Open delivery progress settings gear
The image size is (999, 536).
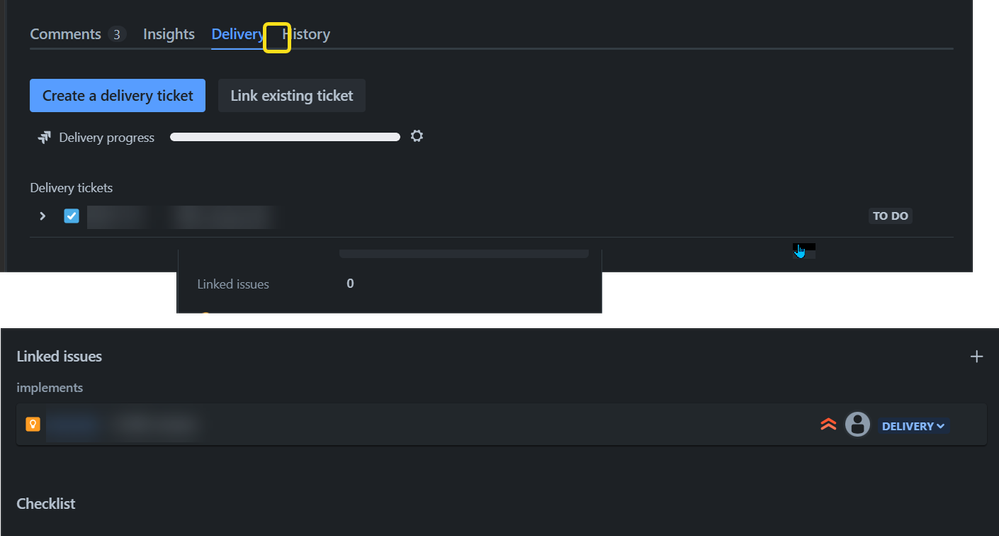(x=417, y=136)
